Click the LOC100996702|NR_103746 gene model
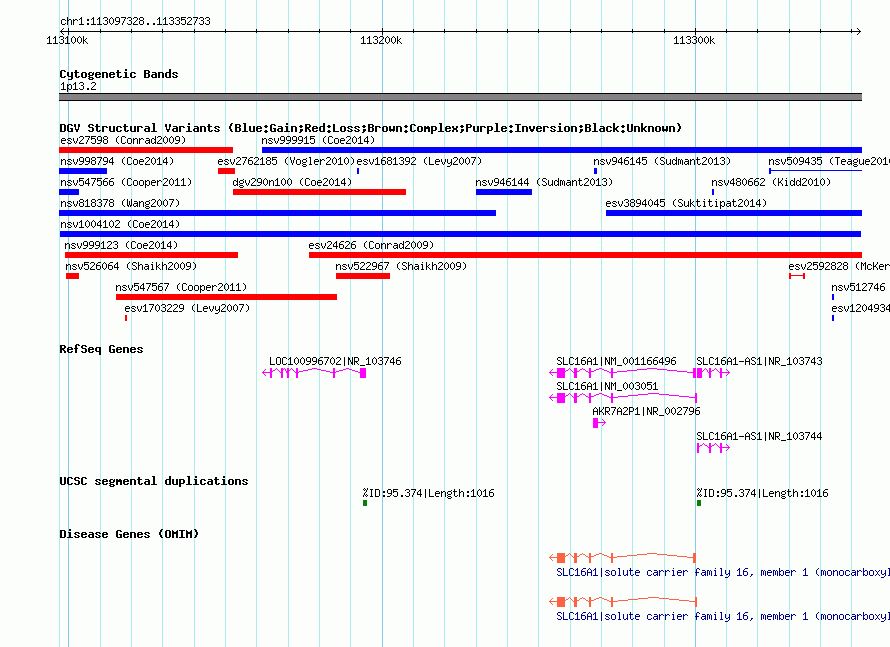 point(314,373)
